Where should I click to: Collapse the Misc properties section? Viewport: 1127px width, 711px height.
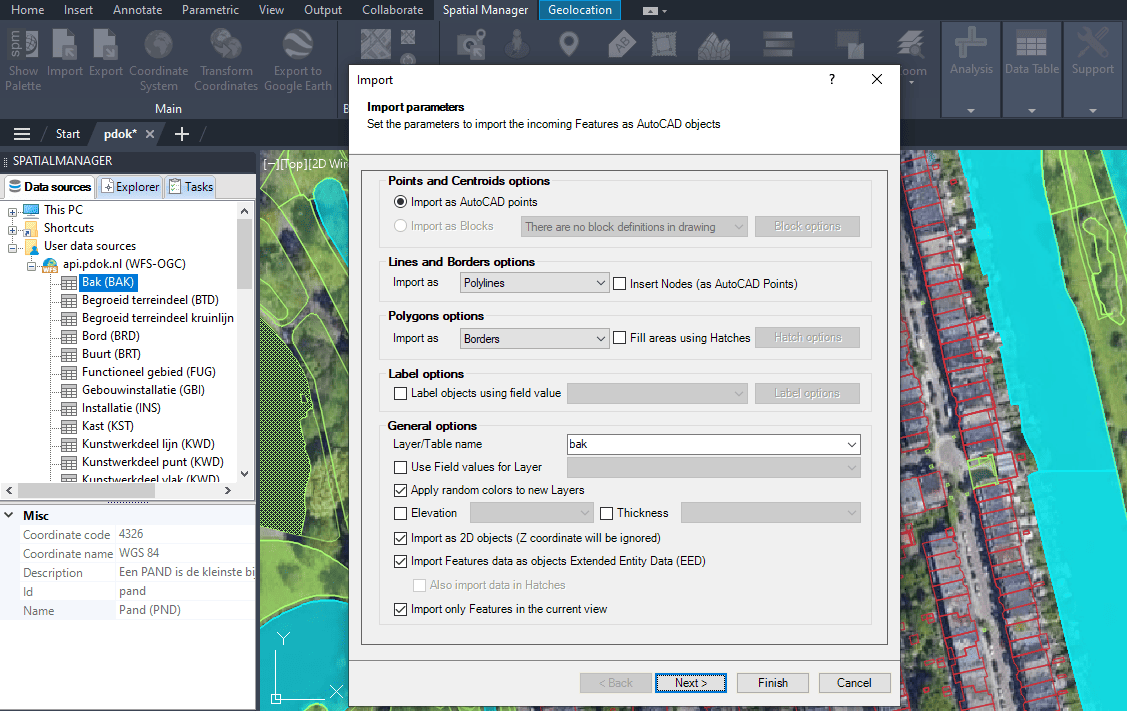[9, 515]
